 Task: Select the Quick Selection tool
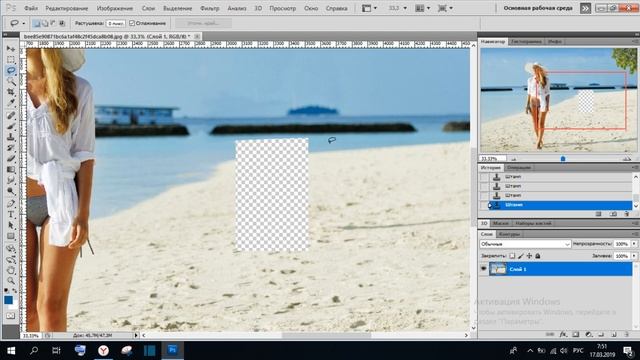point(11,81)
